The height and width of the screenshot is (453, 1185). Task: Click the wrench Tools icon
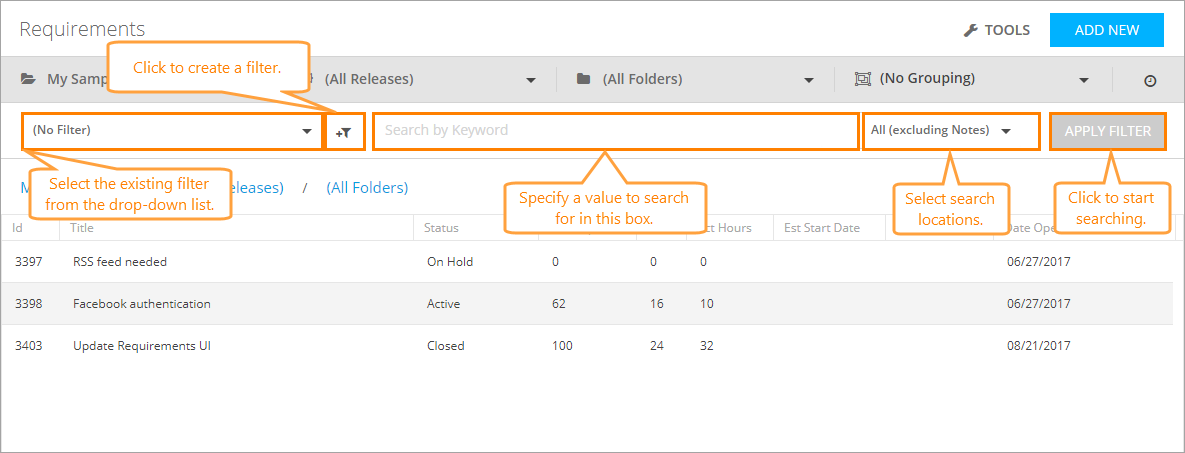[x=970, y=31]
